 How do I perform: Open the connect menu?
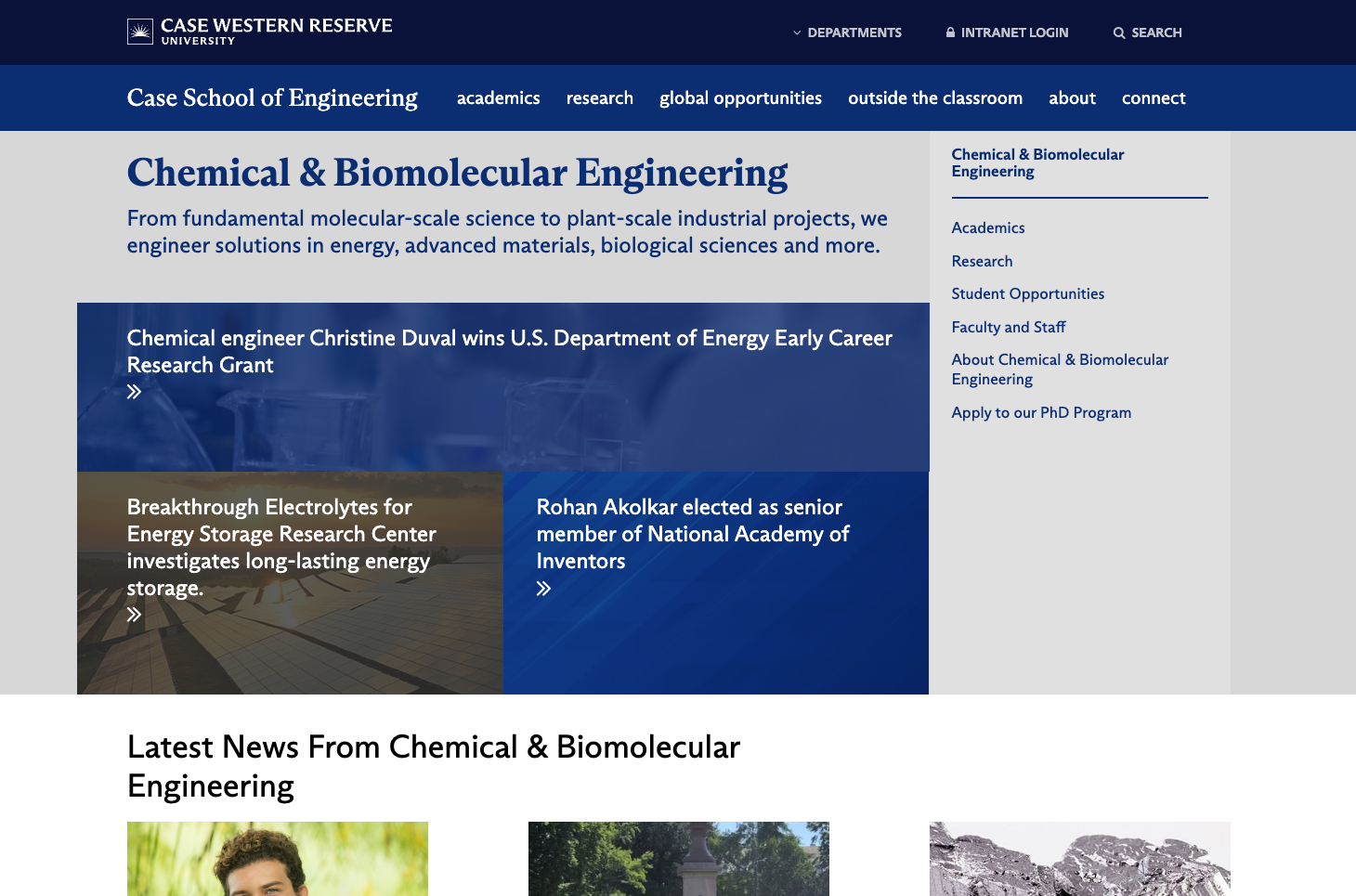point(1154,98)
